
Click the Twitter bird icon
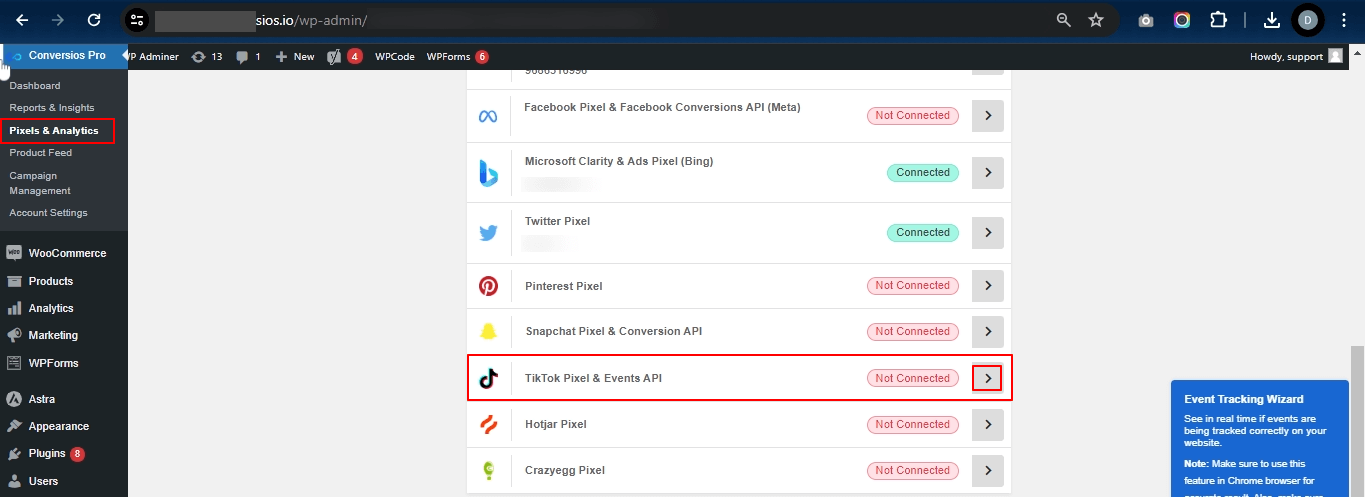pos(488,233)
